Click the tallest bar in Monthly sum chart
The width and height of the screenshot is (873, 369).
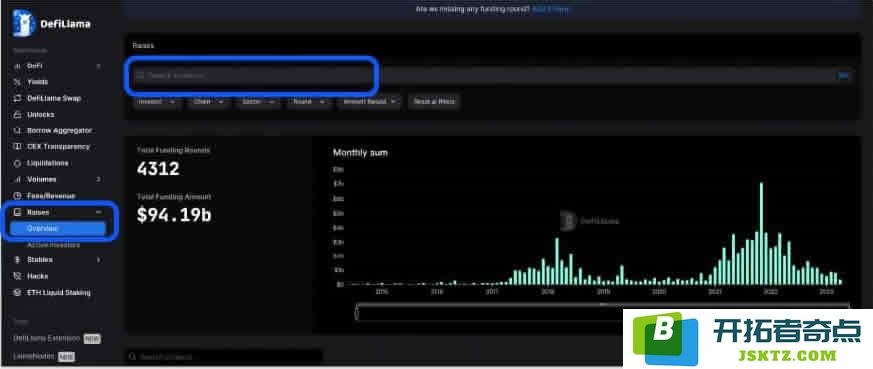click(761, 234)
